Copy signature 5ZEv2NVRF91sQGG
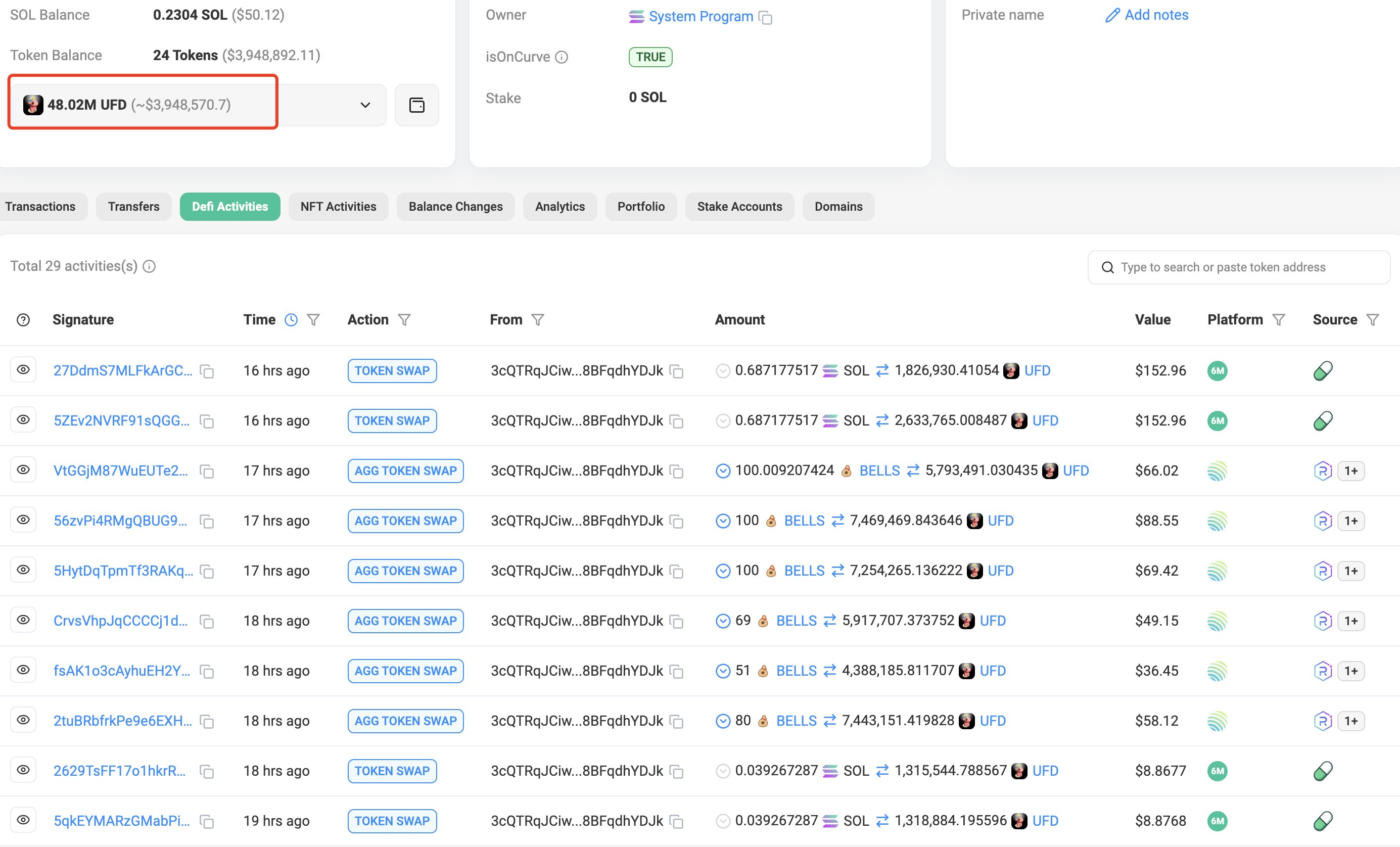1400x847 pixels. coord(207,421)
